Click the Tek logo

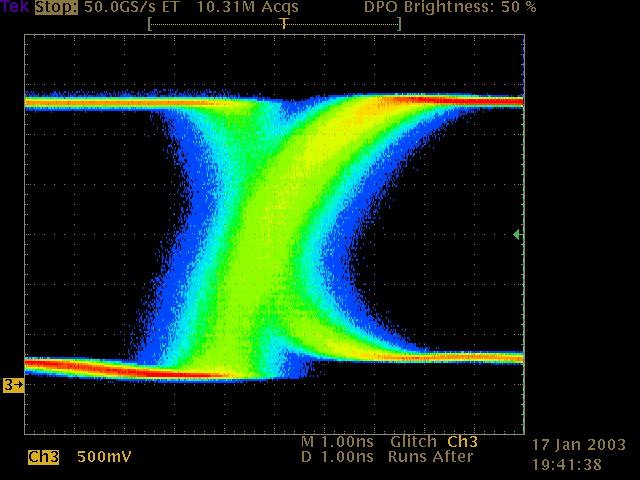click(15, 6)
